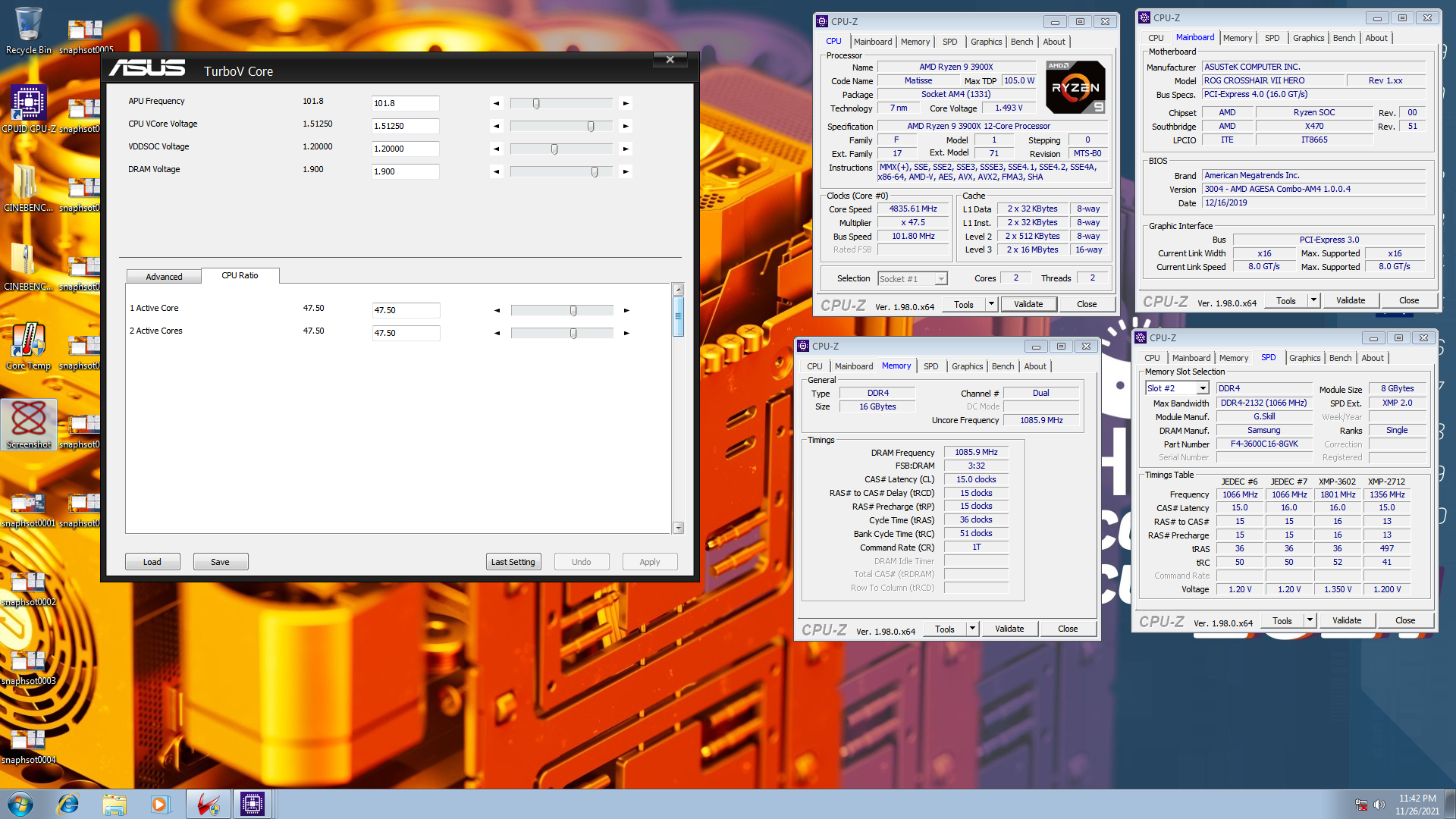Switch to the CPU-Z taskbar item
Viewport: 1456px width, 819px height.
(253, 804)
